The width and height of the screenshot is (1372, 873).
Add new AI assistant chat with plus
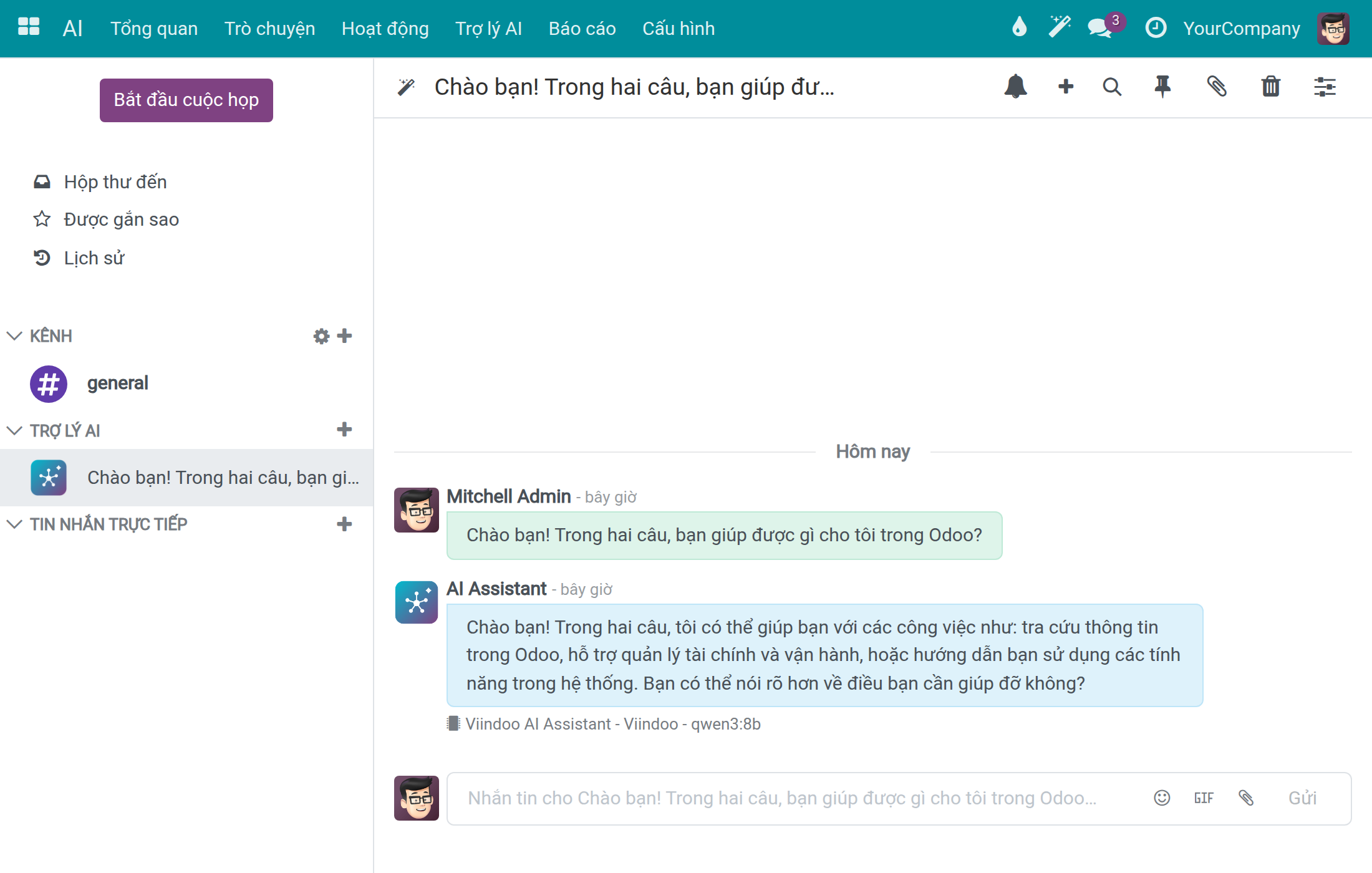pos(344,430)
